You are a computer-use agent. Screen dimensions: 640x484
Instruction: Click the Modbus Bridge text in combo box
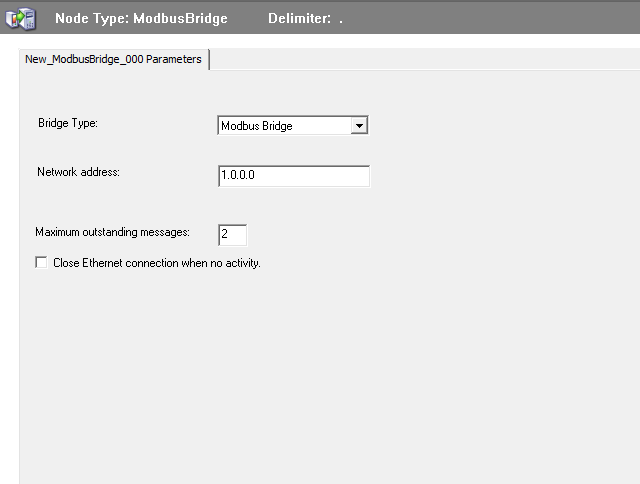[256, 126]
